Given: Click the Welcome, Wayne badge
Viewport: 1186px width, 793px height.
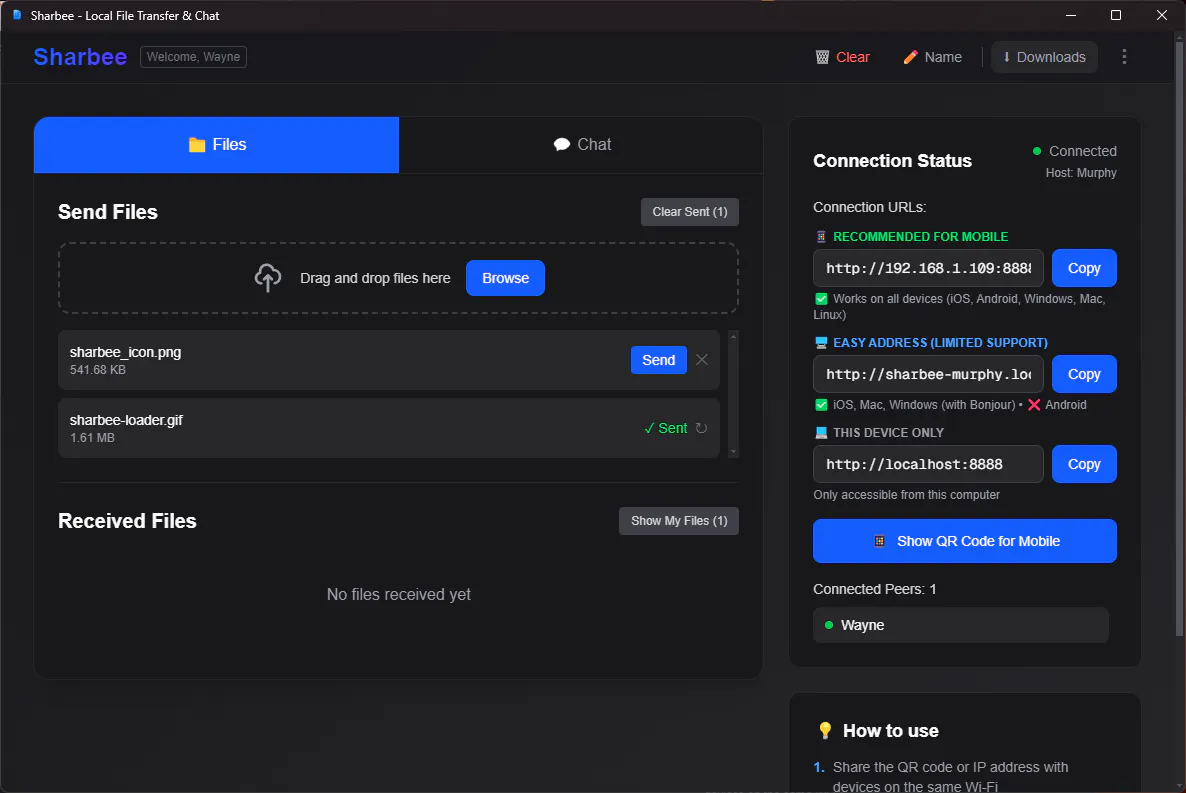Looking at the screenshot, I should click(x=193, y=57).
